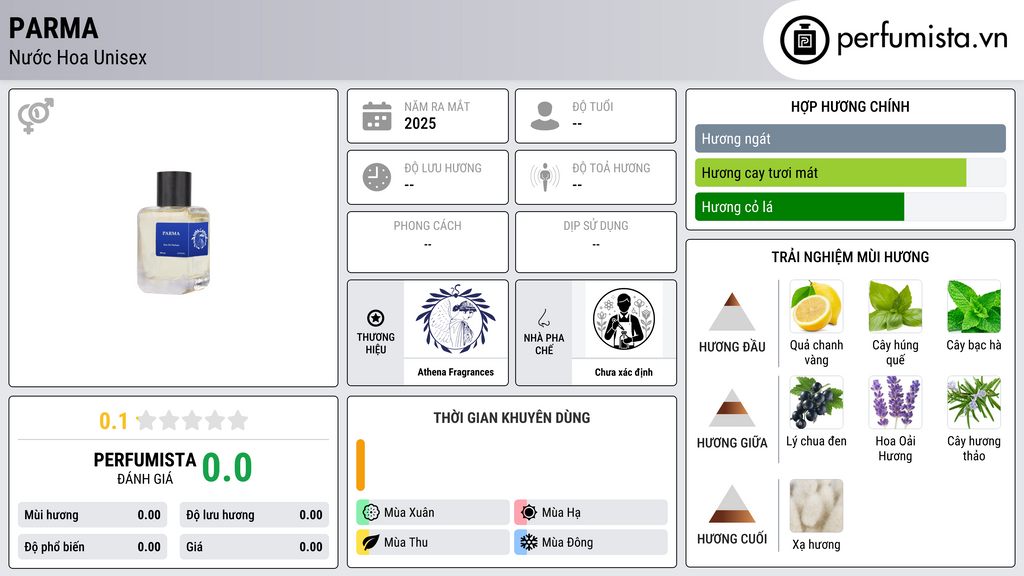The image size is (1024, 576).
Task: Click the Nước Hoa Unisex subtitle
Action: 78,57
